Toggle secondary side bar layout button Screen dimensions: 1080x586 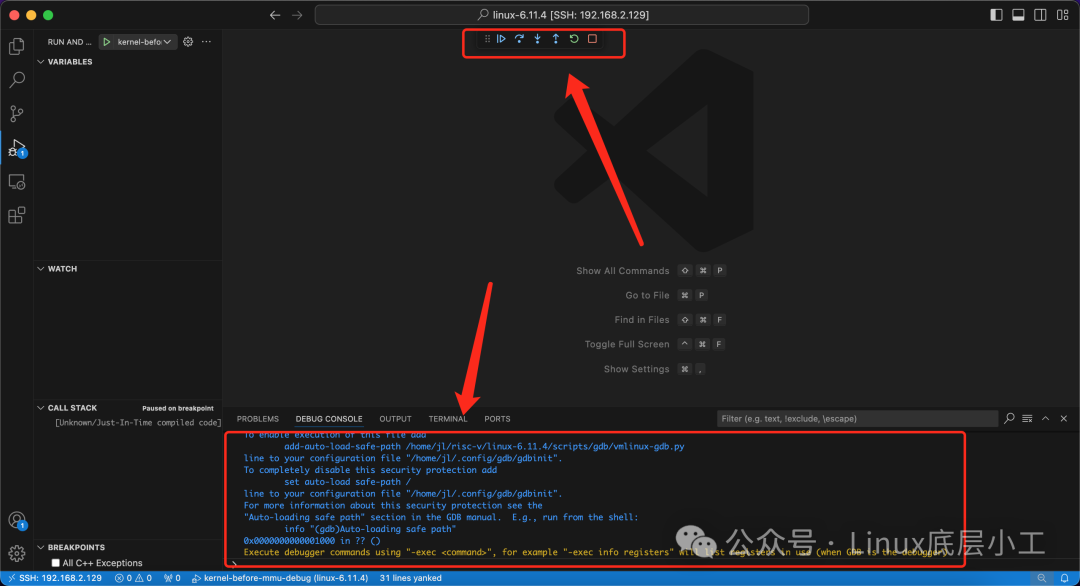point(1040,15)
